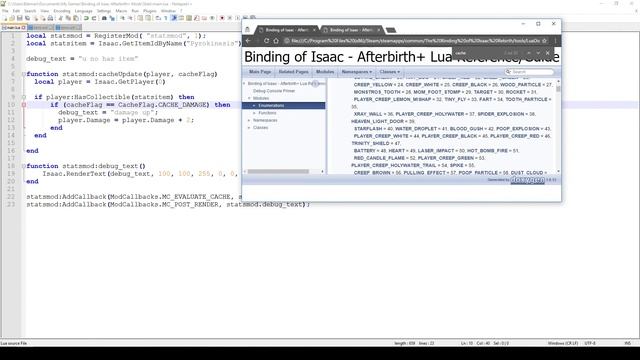Viewport: 640px width, 360px height.
Task: Open the Classes dropdown in docs
Action: tap(389, 71)
